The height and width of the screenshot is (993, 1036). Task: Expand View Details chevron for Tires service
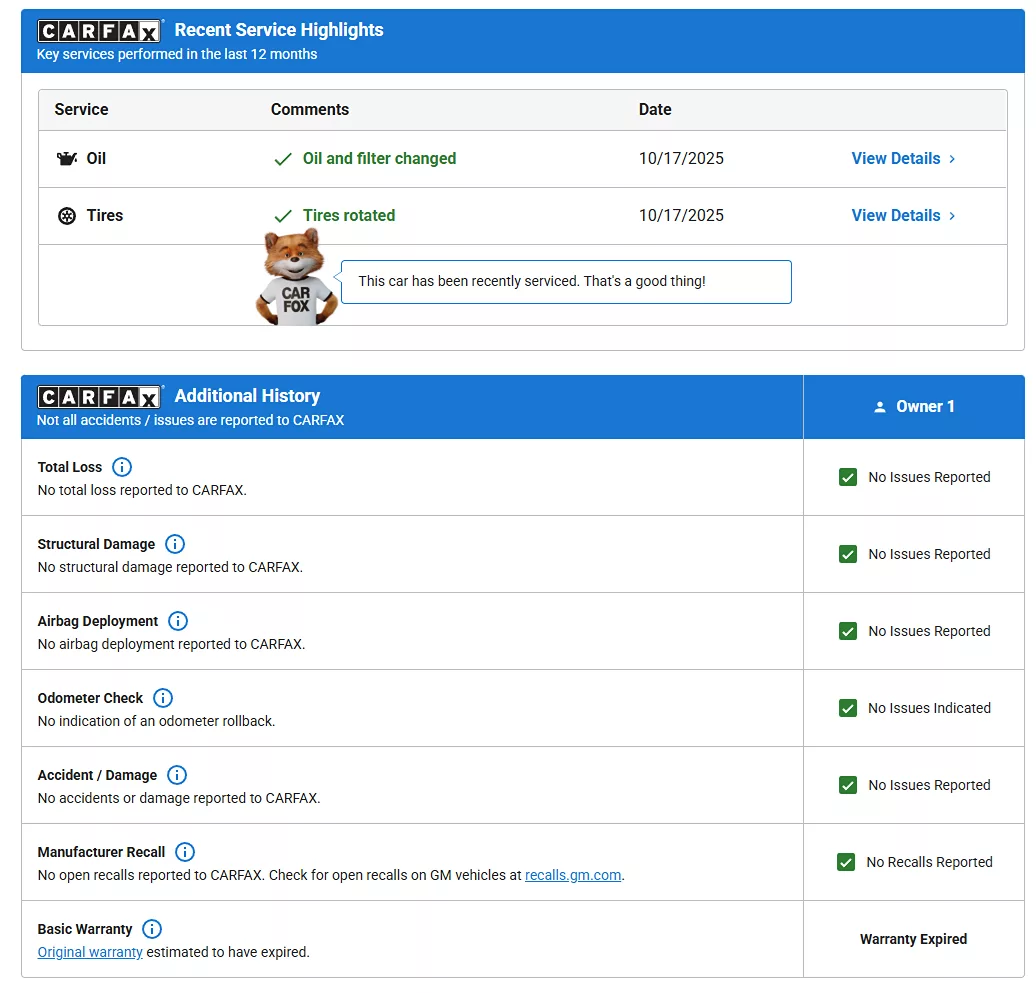[x=952, y=216]
